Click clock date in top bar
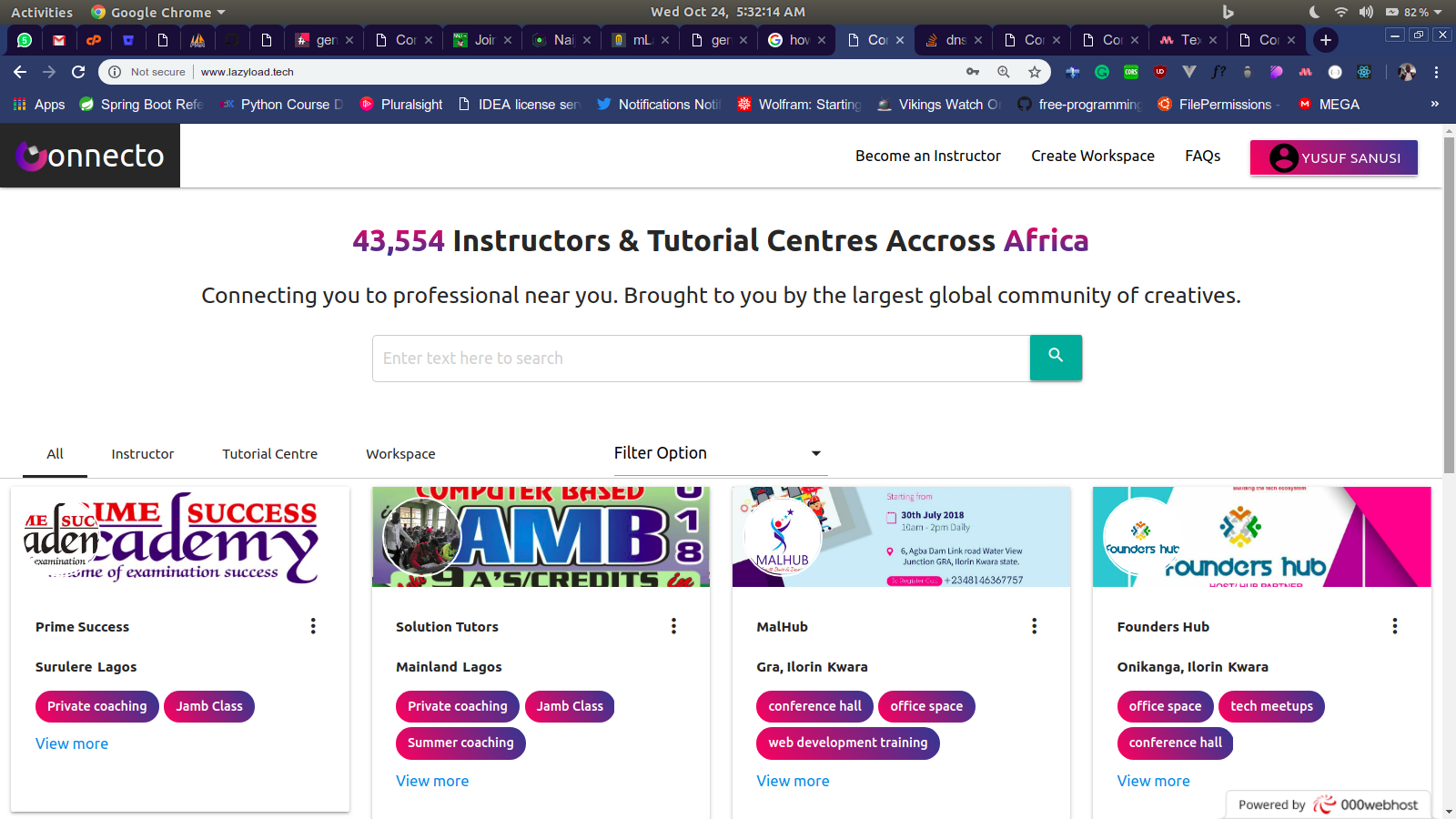 [x=727, y=12]
